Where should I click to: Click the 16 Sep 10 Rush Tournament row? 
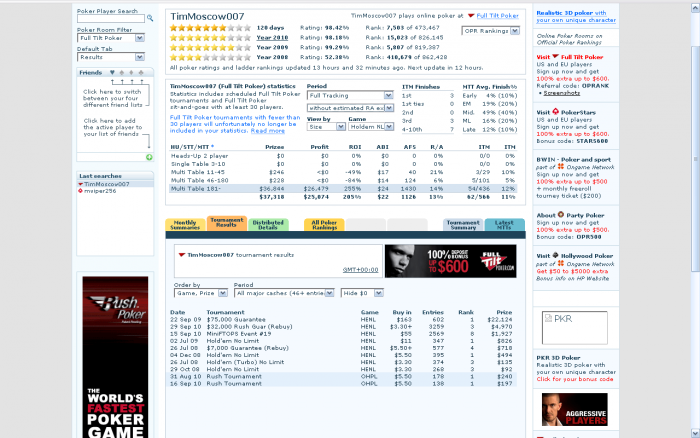click(x=342, y=384)
